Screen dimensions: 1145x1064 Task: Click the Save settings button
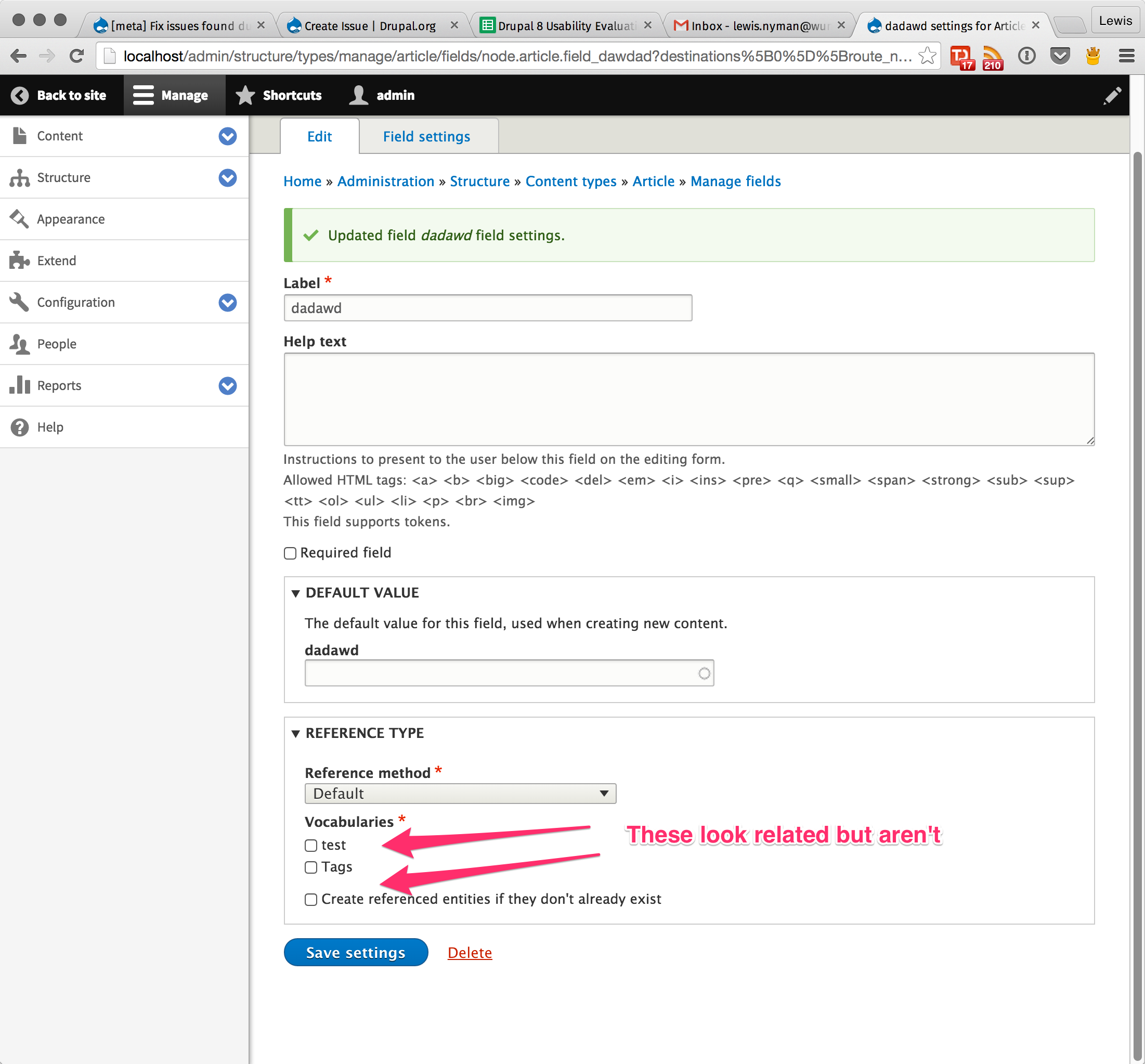[x=355, y=952]
